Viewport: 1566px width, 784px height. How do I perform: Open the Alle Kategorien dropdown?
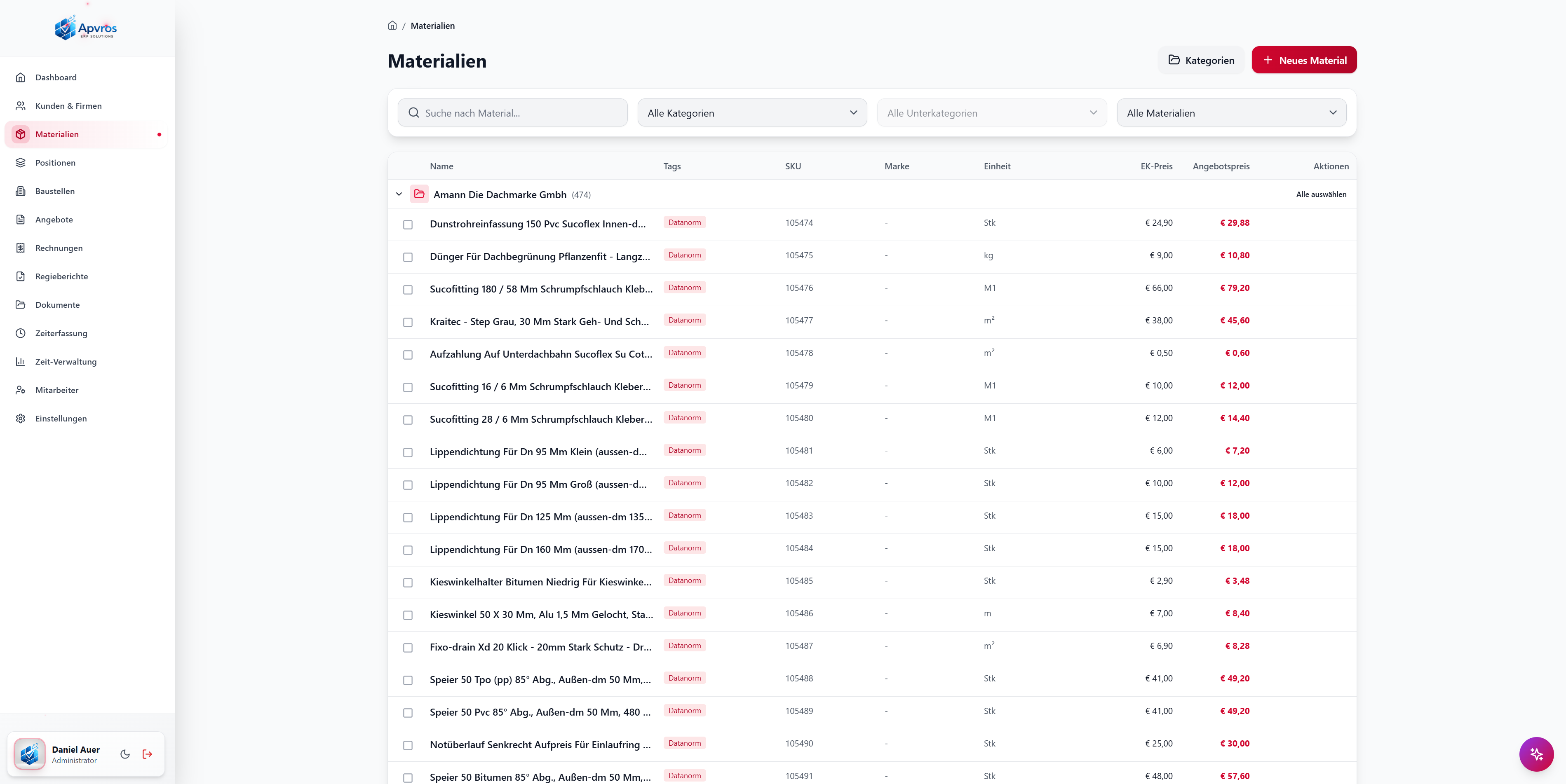point(751,112)
